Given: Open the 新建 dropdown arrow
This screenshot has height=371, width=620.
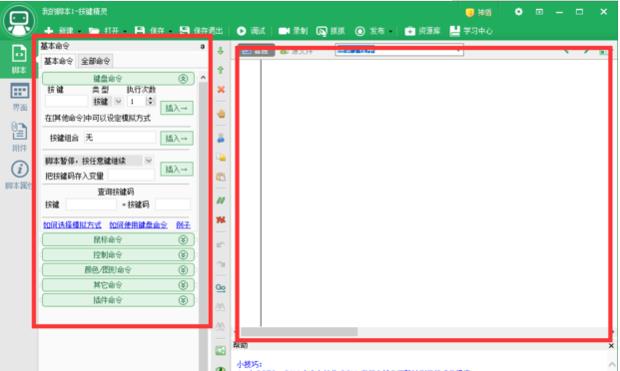Looking at the screenshot, I should coord(79,31).
